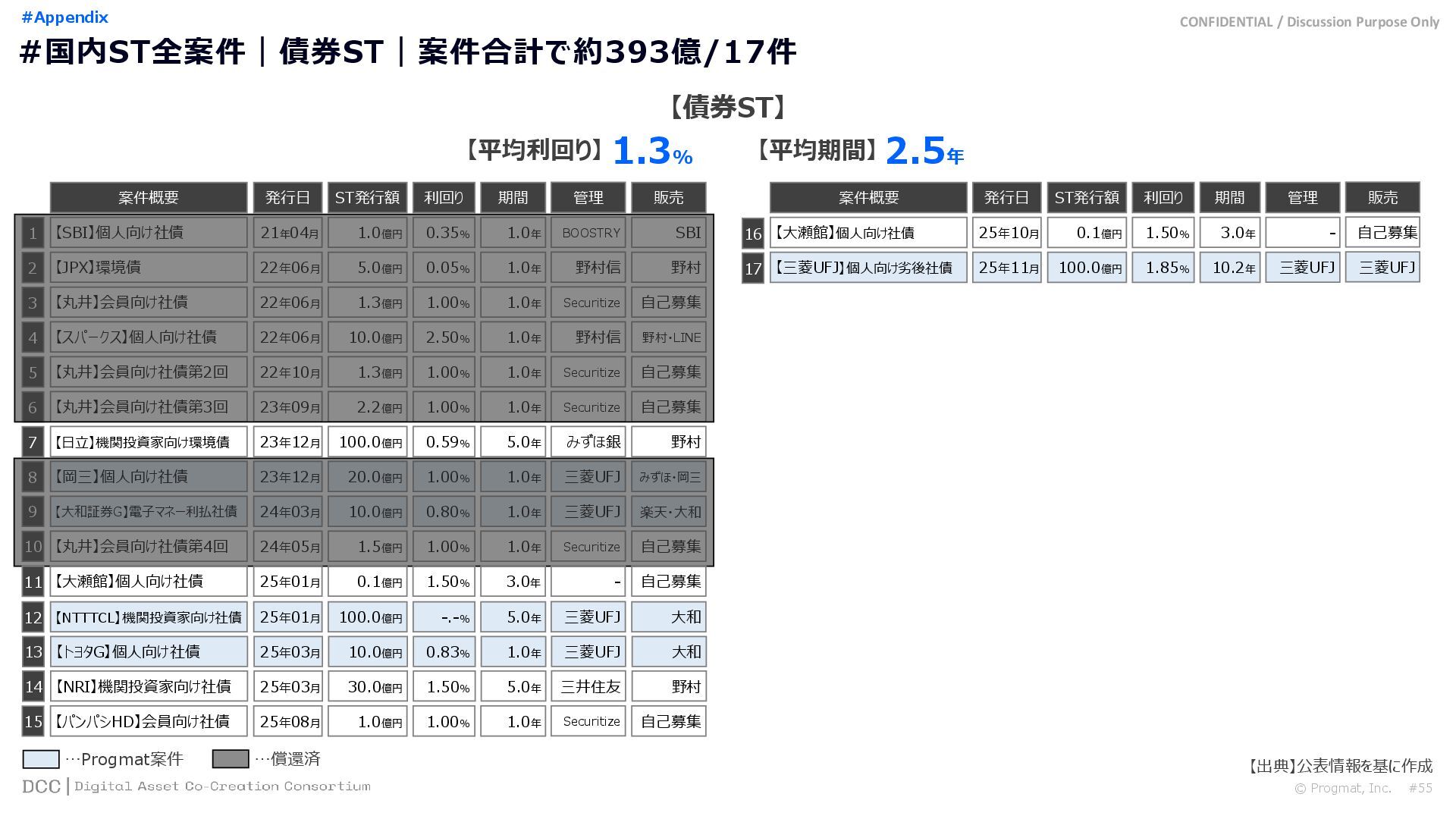Click the 【日立】機関投資家向け環境債 cell

point(149,442)
